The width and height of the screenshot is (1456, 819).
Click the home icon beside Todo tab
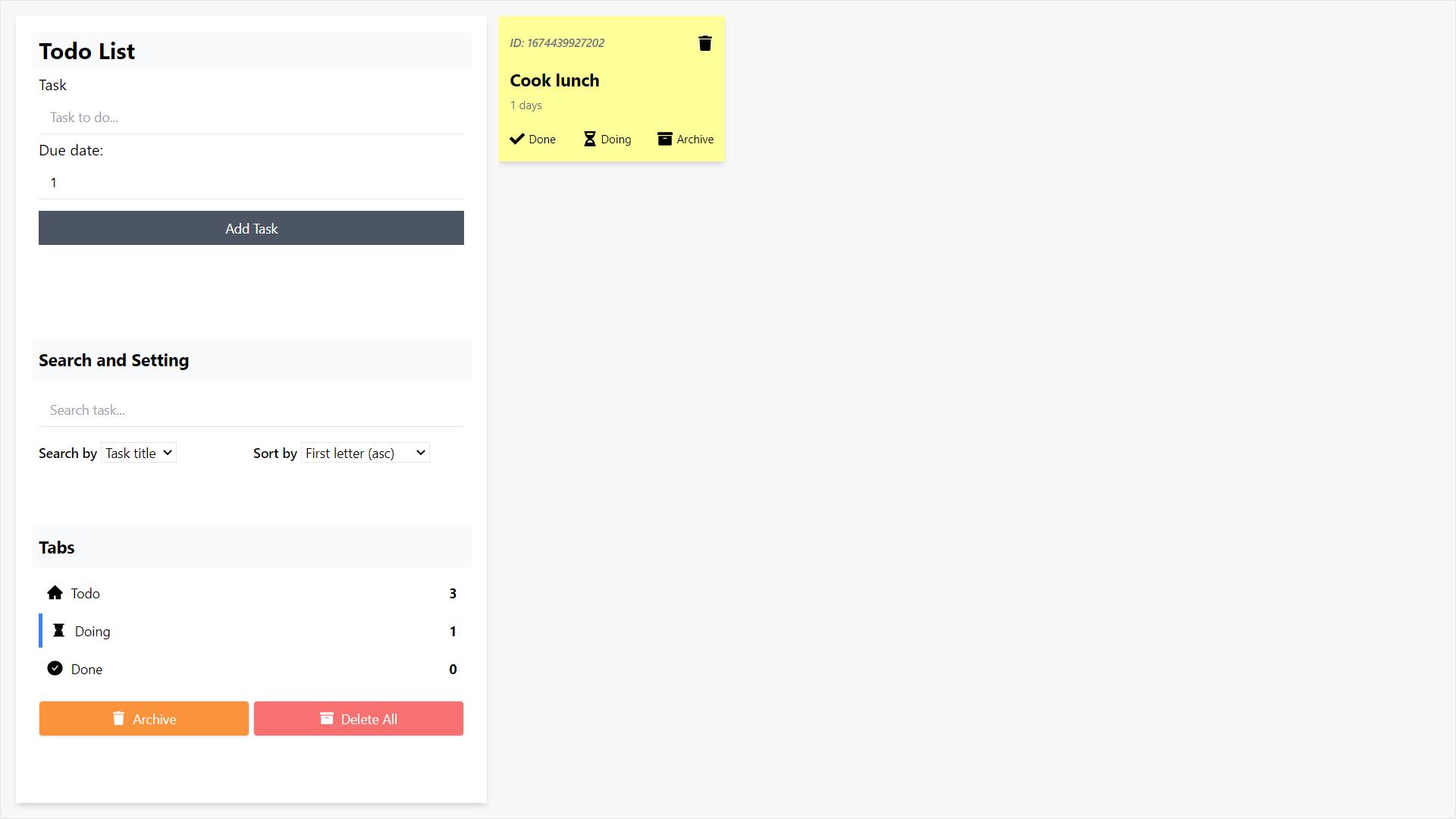pyautogui.click(x=55, y=593)
